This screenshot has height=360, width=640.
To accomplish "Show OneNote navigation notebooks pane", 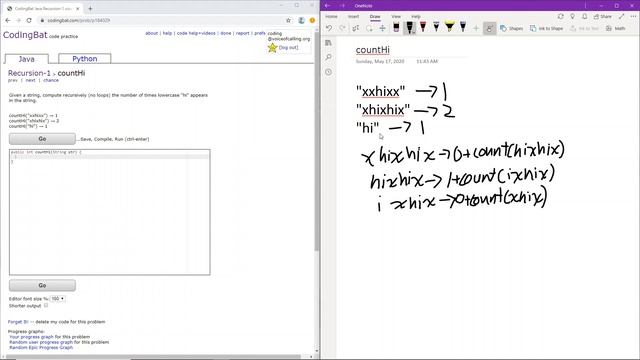I will pos(329,43).
